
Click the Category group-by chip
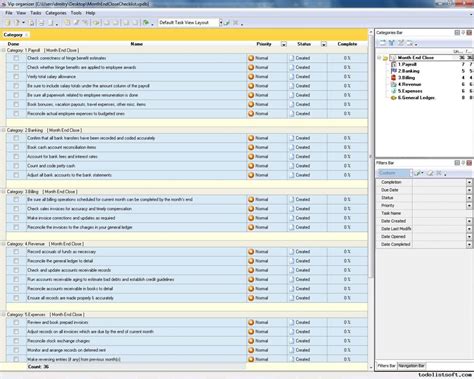(15, 35)
